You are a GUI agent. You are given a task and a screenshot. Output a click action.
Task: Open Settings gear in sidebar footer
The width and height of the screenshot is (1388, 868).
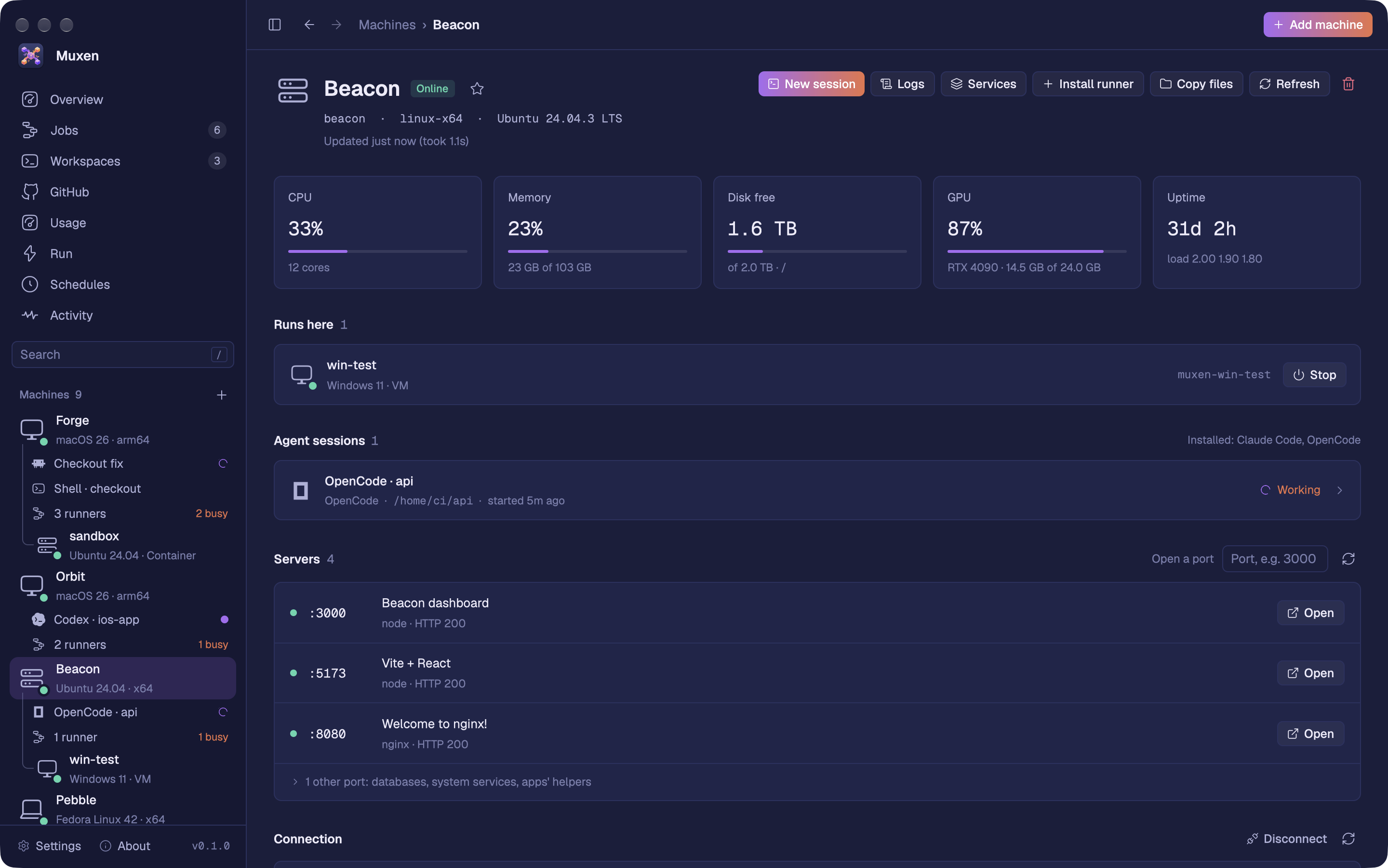(x=49, y=846)
